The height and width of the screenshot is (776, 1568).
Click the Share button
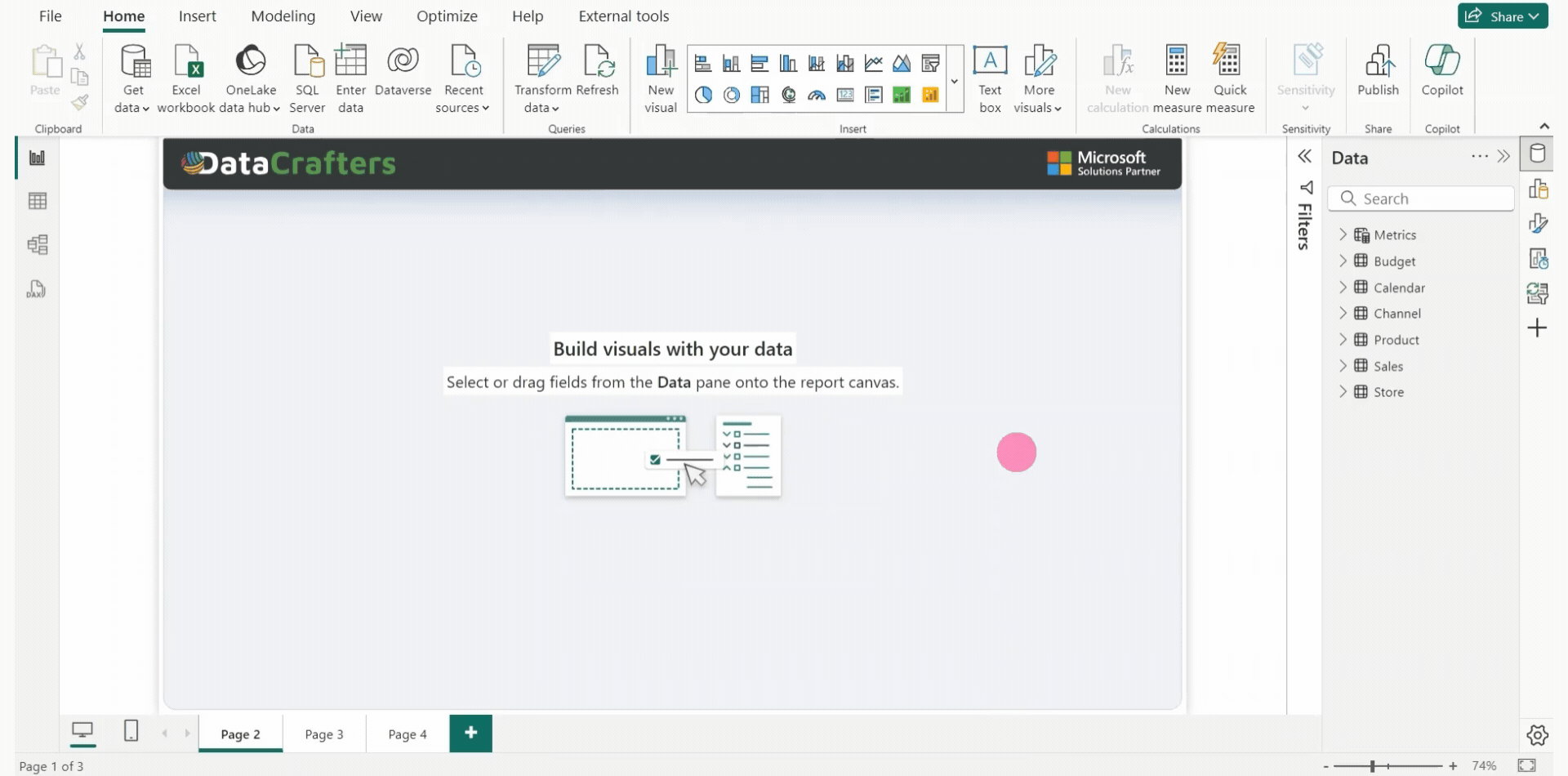coord(1502,16)
